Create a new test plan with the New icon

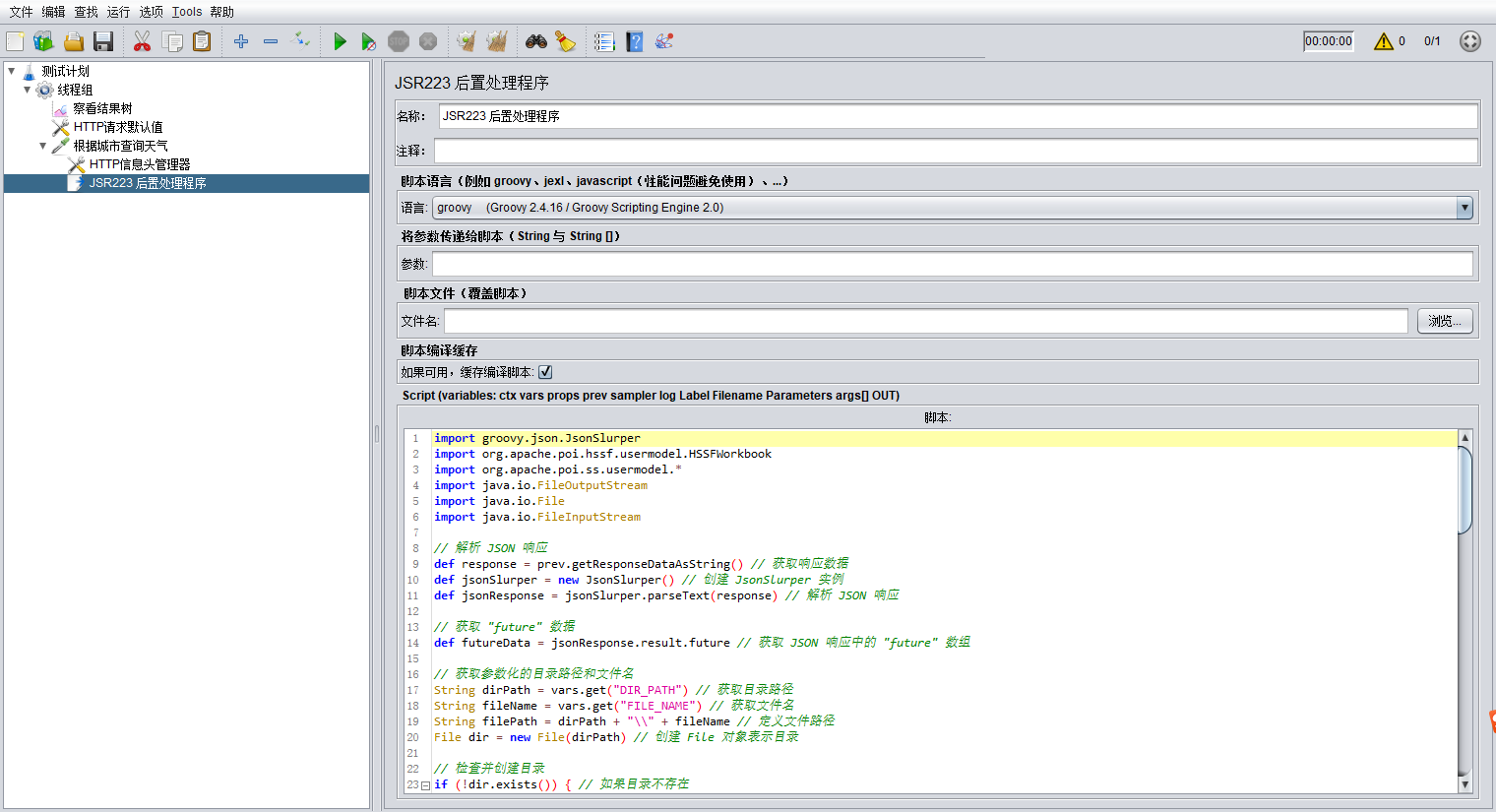click(15, 41)
